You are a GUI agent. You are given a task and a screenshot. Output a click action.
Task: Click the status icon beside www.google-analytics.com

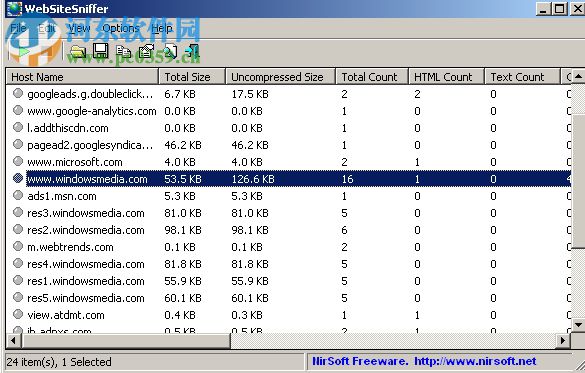click(18, 110)
